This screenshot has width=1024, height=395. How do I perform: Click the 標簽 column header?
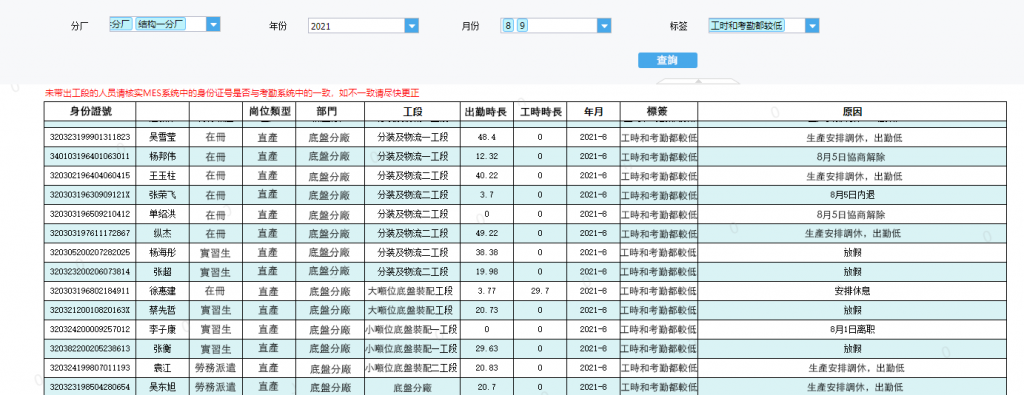(x=658, y=111)
